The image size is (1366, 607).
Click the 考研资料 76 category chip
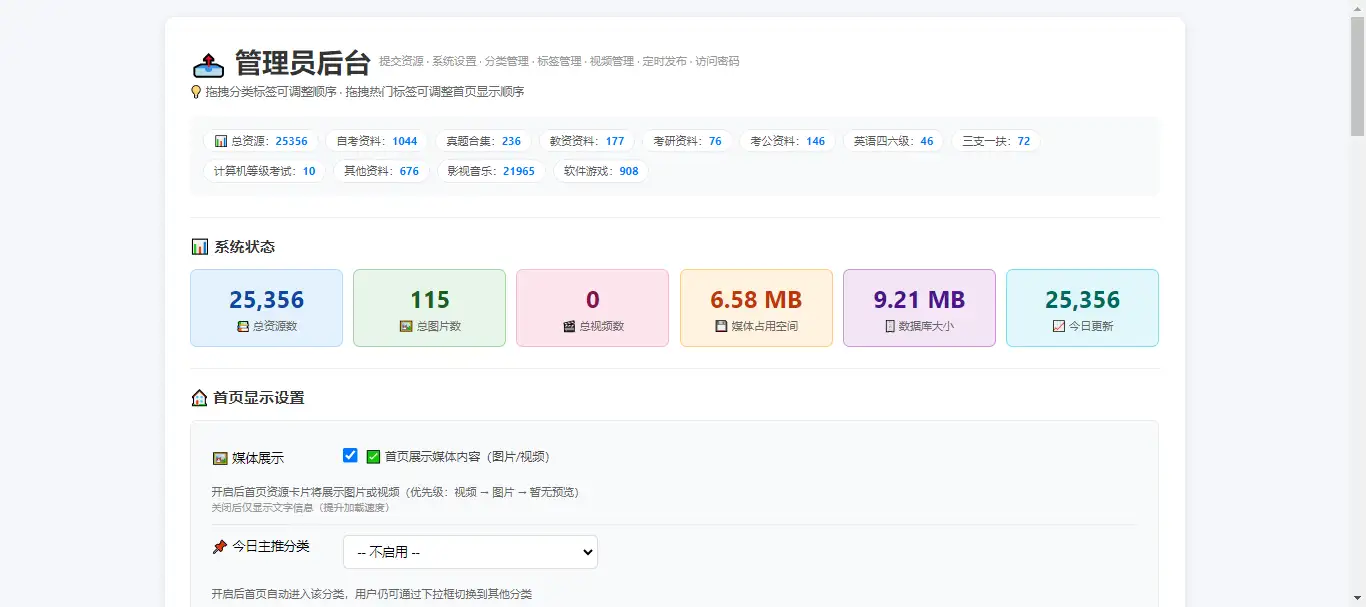click(x=687, y=141)
